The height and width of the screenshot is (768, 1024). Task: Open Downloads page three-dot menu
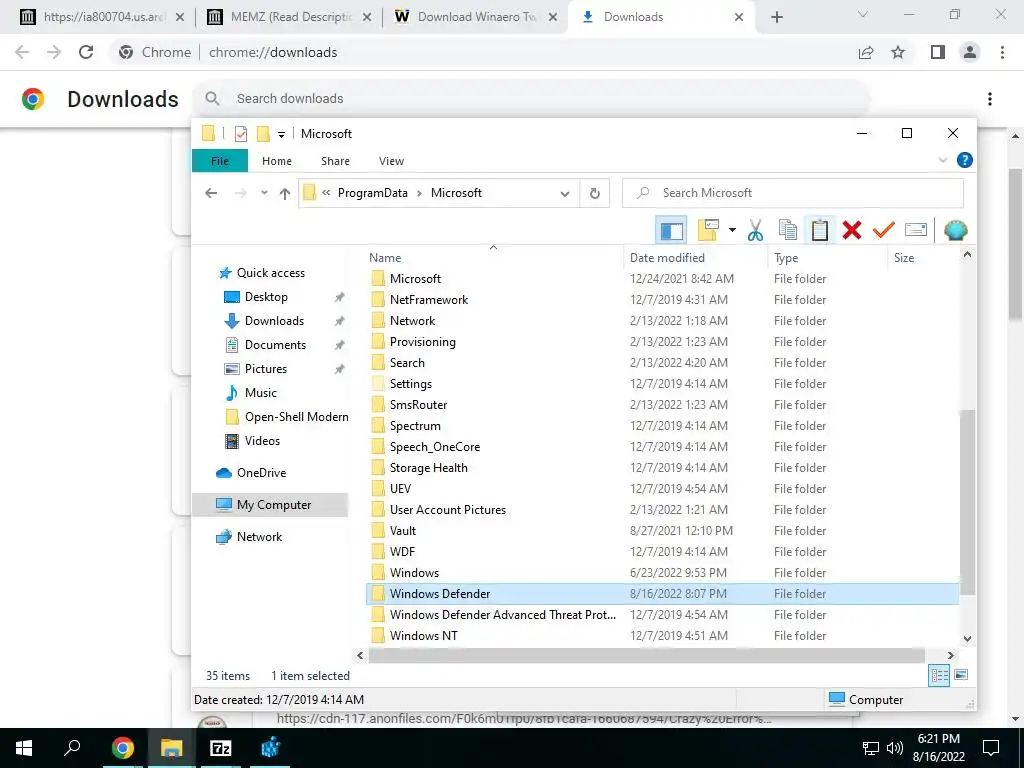[990, 99]
